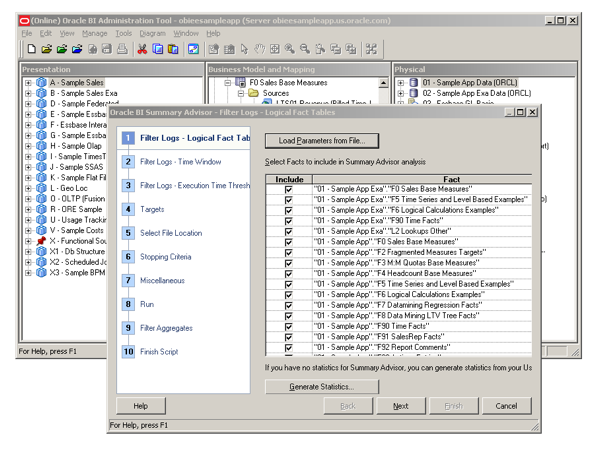Select the hand pan tool in toolbar
The height and width of the screenshot is (449, 600).
coord(260,49)
